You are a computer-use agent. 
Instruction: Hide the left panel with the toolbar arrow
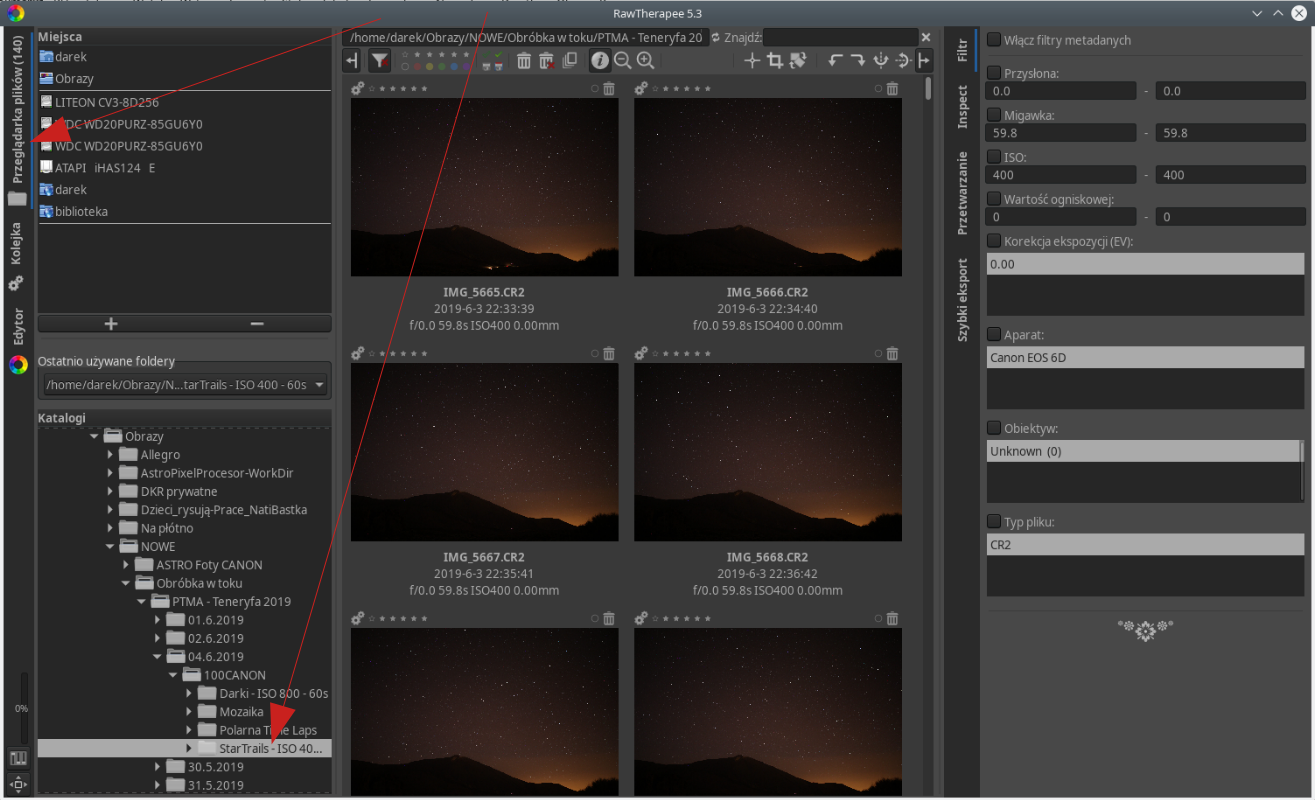(351, 61)
